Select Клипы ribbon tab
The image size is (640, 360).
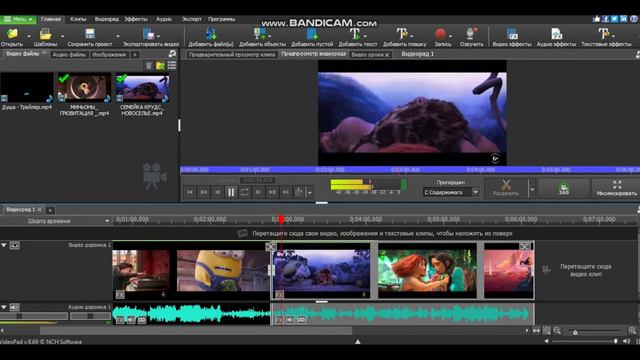tap(78, 19)
